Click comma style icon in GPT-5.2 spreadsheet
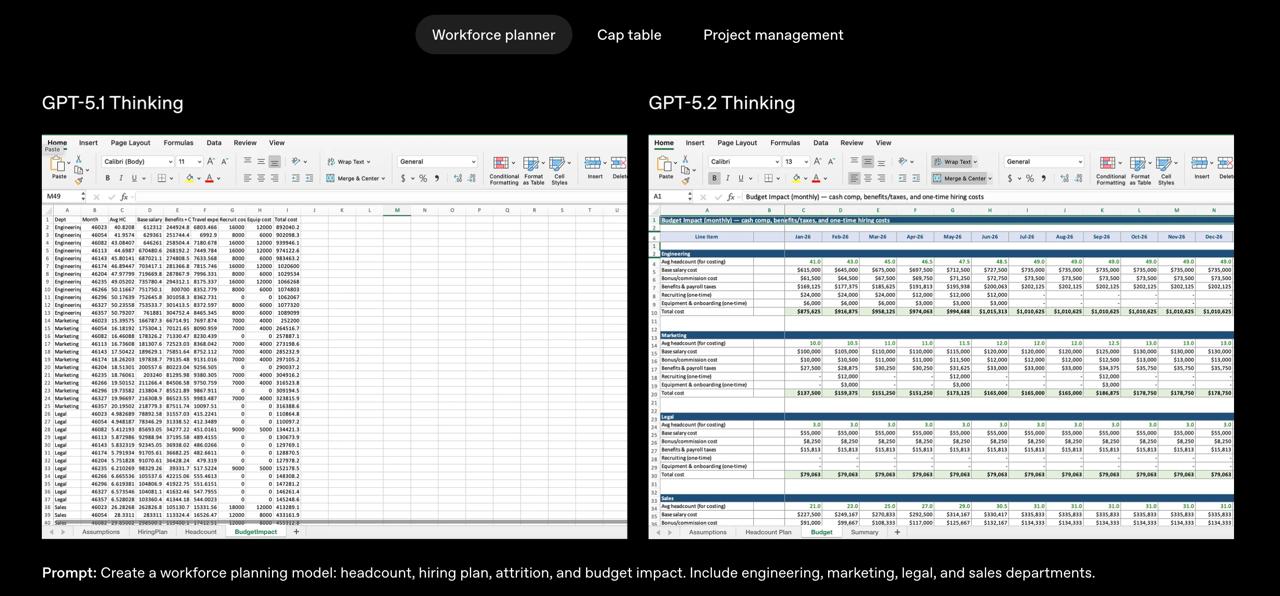 point(1044,178)
